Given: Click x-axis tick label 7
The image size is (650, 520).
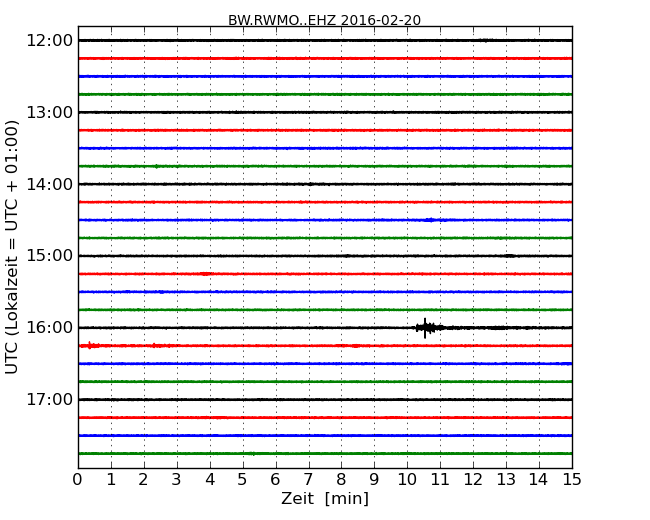Looking at the screenshot, I should pyautogui.click(x=308, y=480).
